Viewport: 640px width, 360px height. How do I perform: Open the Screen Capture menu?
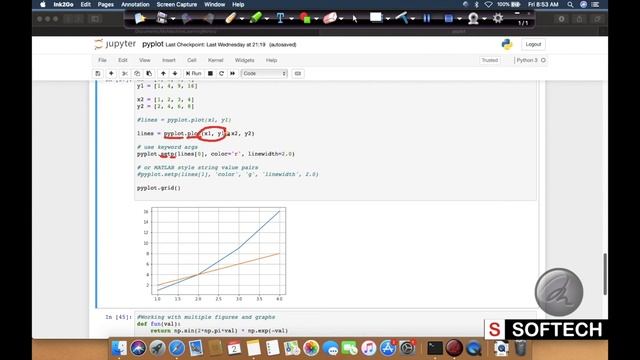coord(177,4)
